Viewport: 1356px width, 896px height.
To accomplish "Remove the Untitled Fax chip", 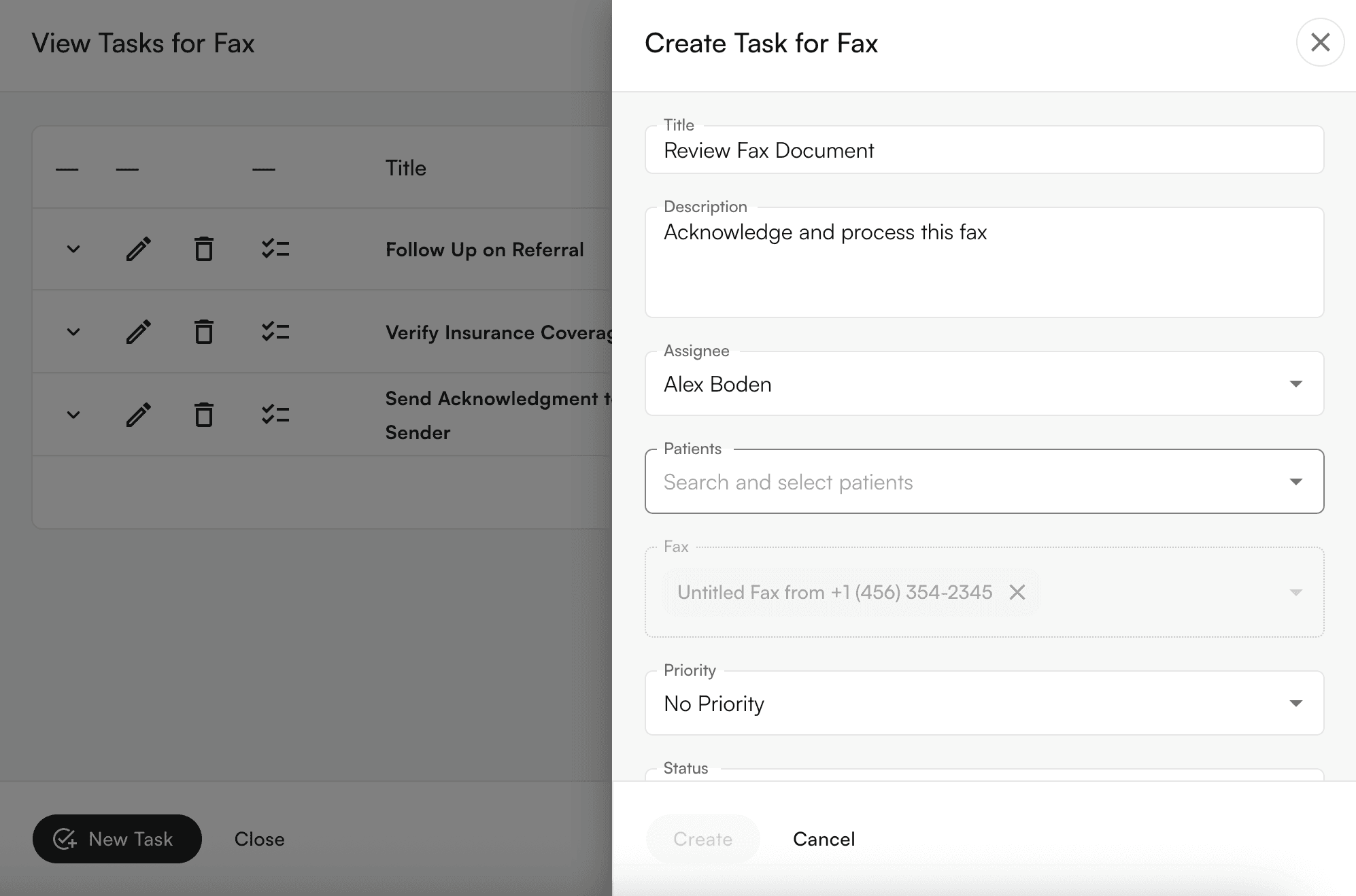I will pos(1017,592).
